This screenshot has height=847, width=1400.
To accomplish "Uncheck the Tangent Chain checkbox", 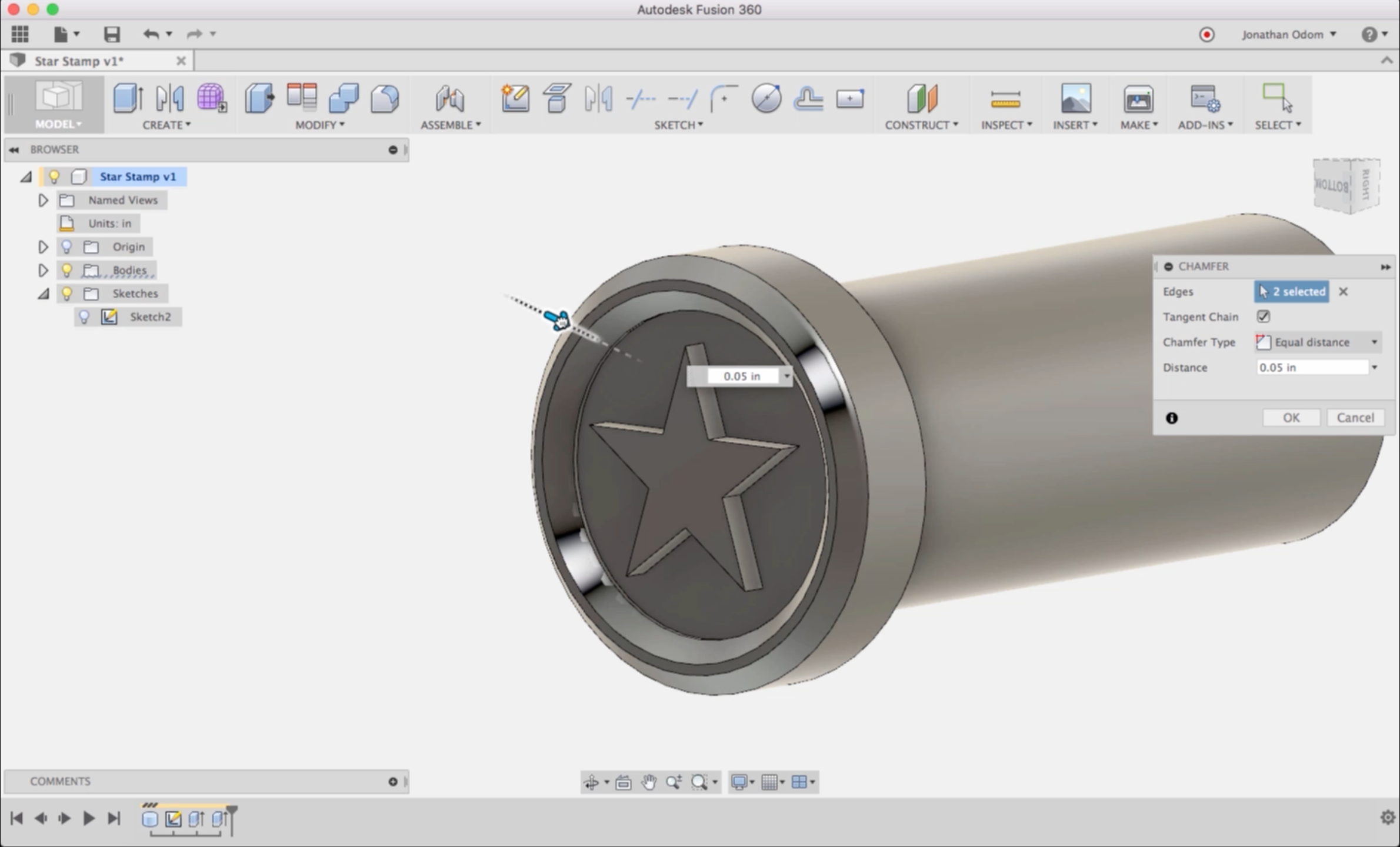I will [1264, 316].
